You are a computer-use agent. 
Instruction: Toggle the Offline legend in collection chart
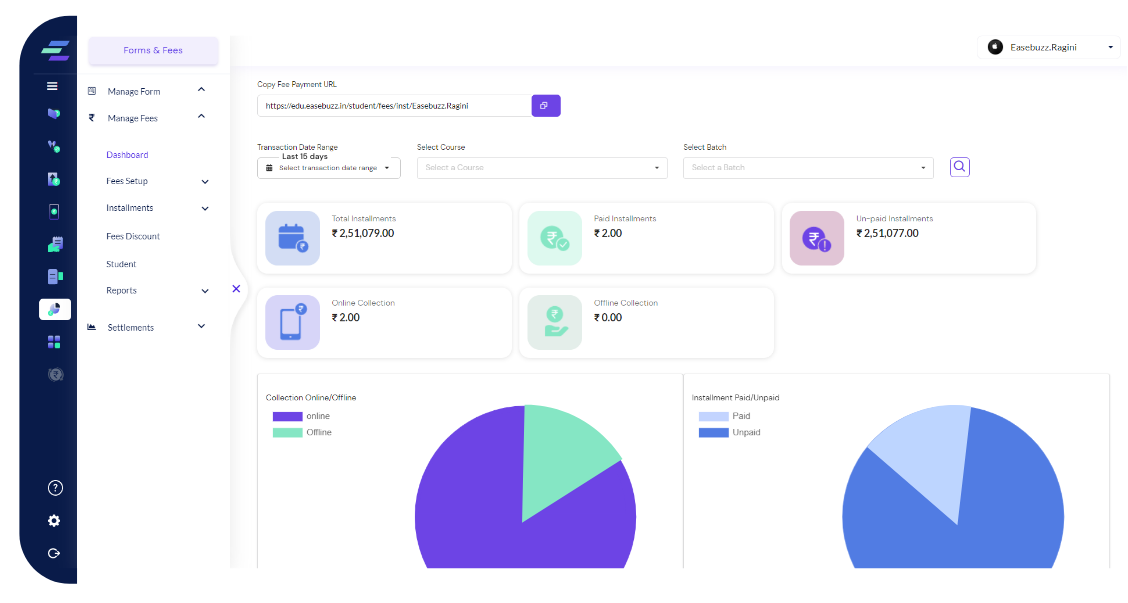coord(302,432)
